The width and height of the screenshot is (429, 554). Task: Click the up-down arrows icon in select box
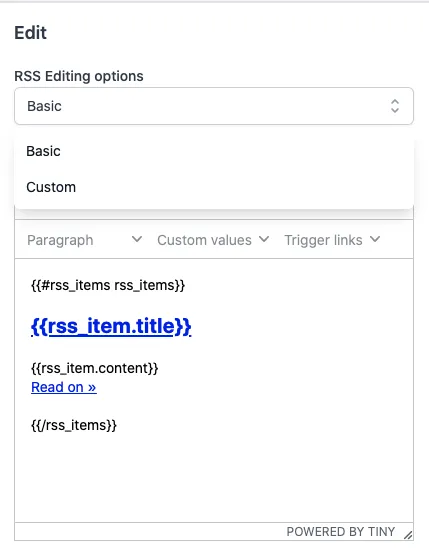(395, 106)
